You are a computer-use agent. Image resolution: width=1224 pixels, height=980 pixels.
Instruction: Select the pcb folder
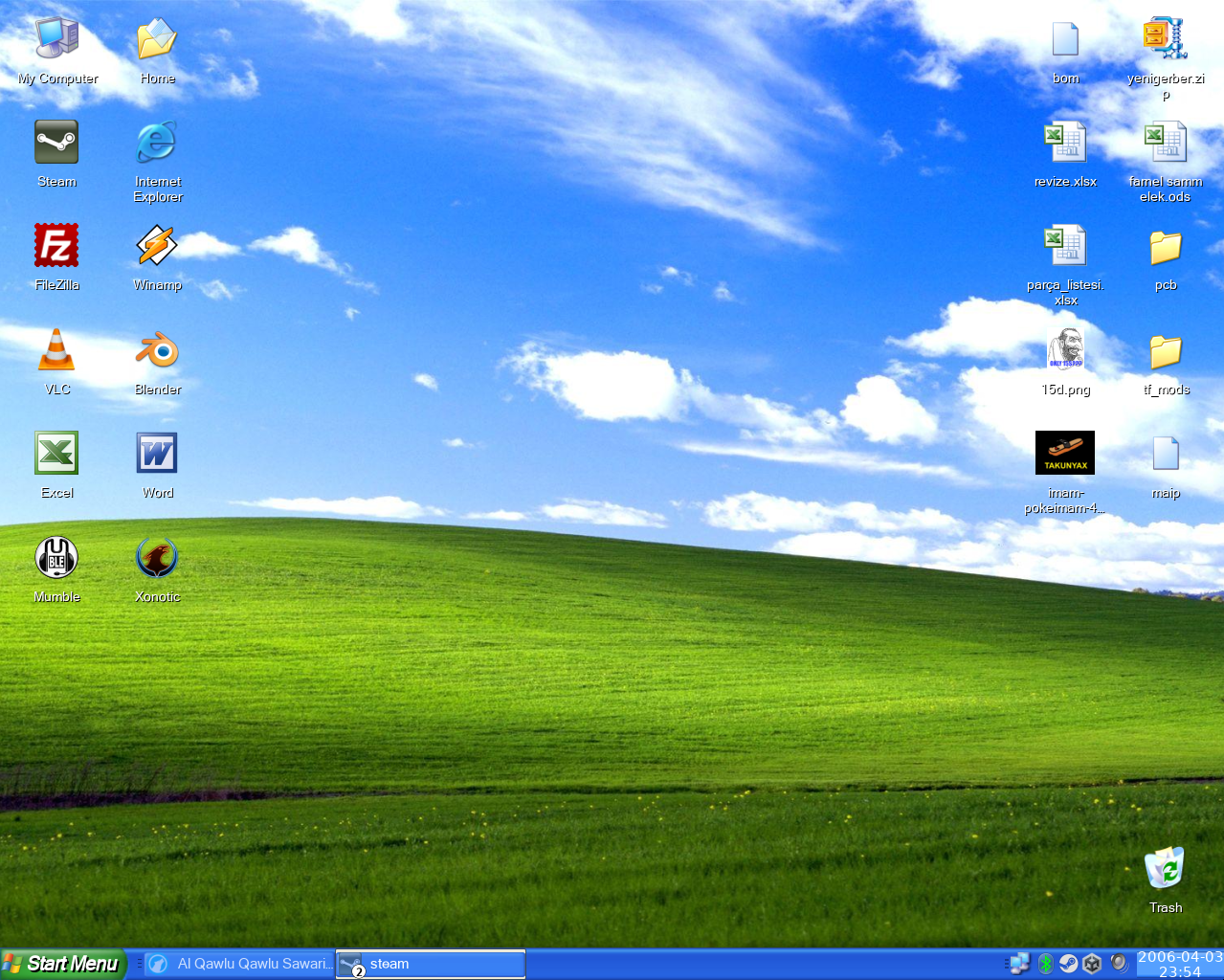pos(1165,248)
